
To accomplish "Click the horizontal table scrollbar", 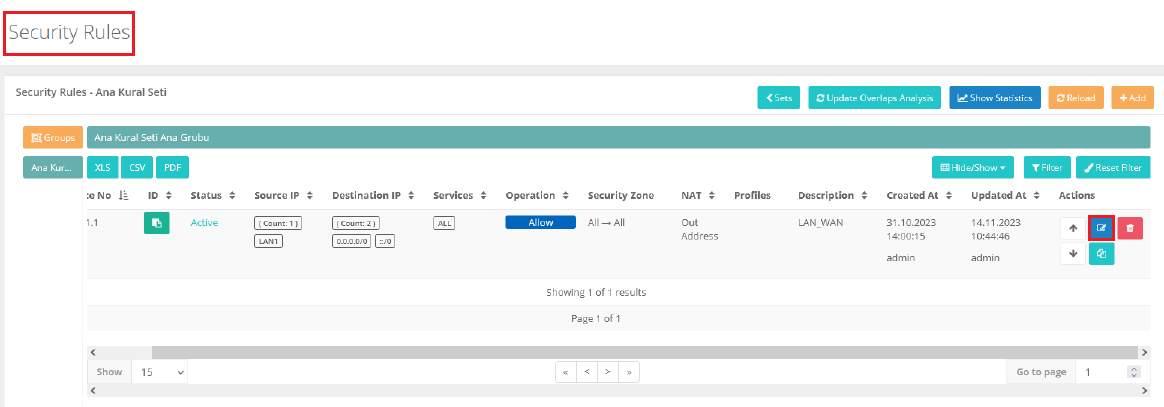I will click(x=600, y=352).
